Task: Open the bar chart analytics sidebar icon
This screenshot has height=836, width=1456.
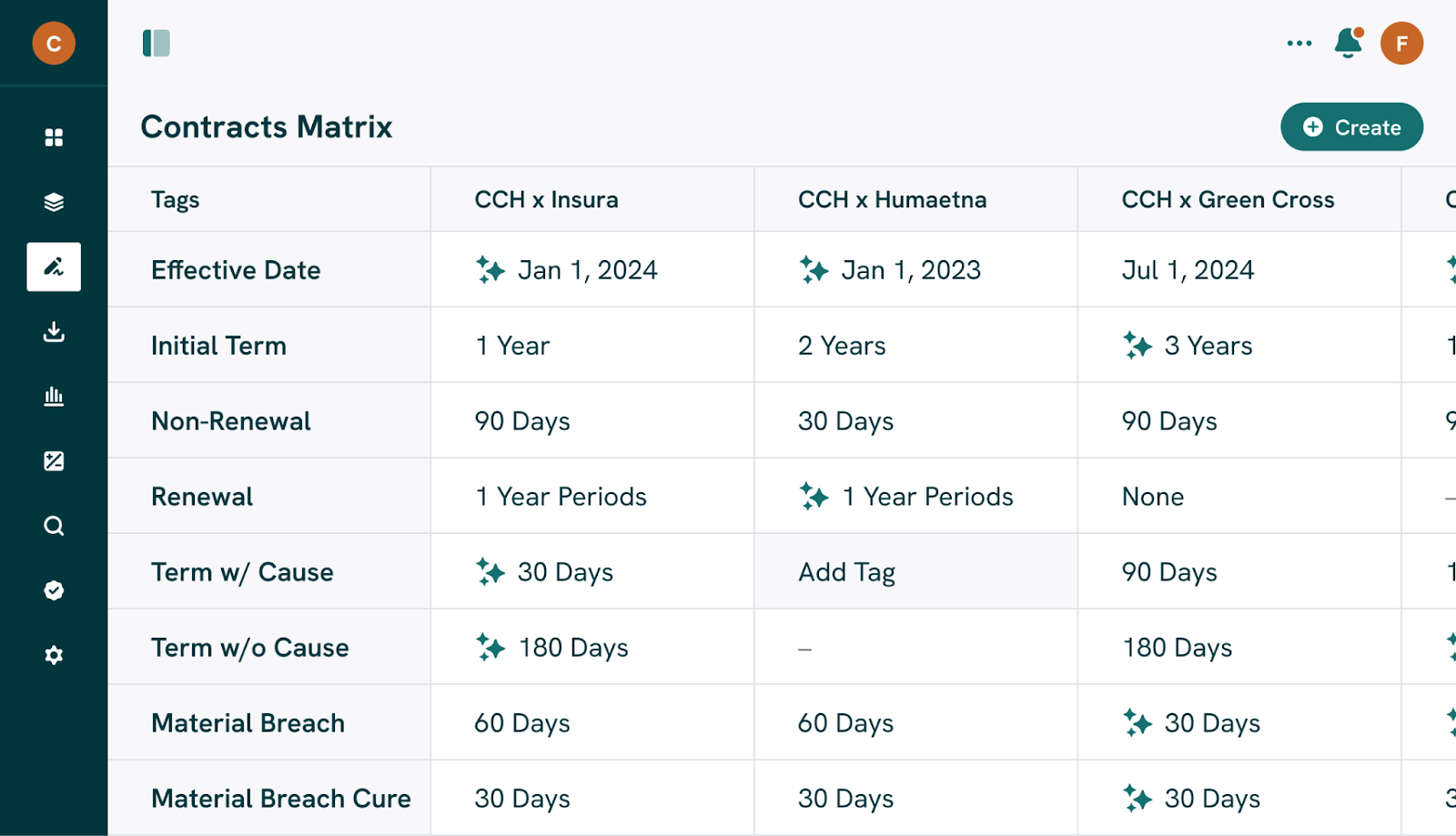Action: coord(54,397)
